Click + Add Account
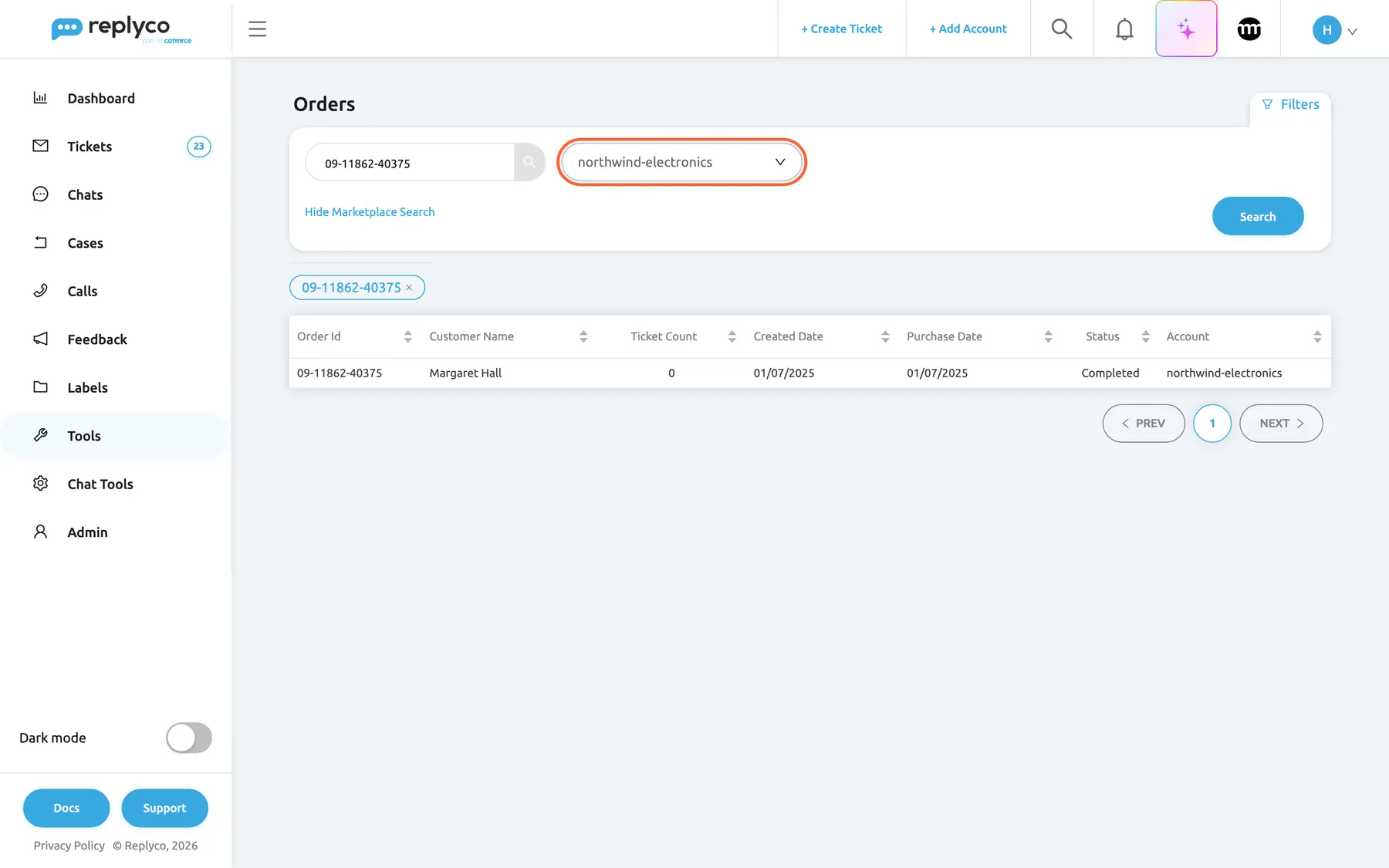This screenshot has height=868, width=1389. 968,29
